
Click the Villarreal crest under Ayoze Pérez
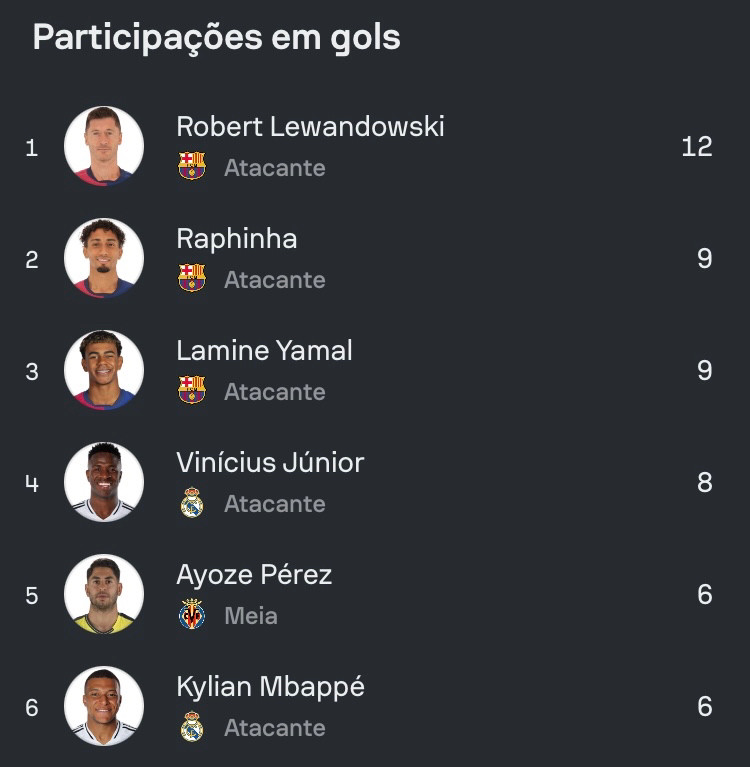point(192,614)
